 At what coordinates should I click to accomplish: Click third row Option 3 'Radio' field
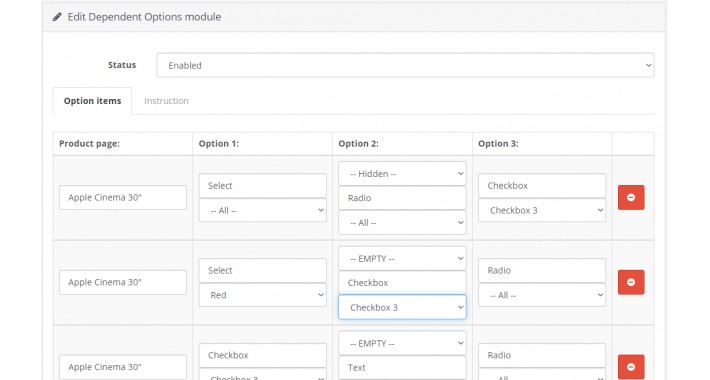(x=542, y=355)
